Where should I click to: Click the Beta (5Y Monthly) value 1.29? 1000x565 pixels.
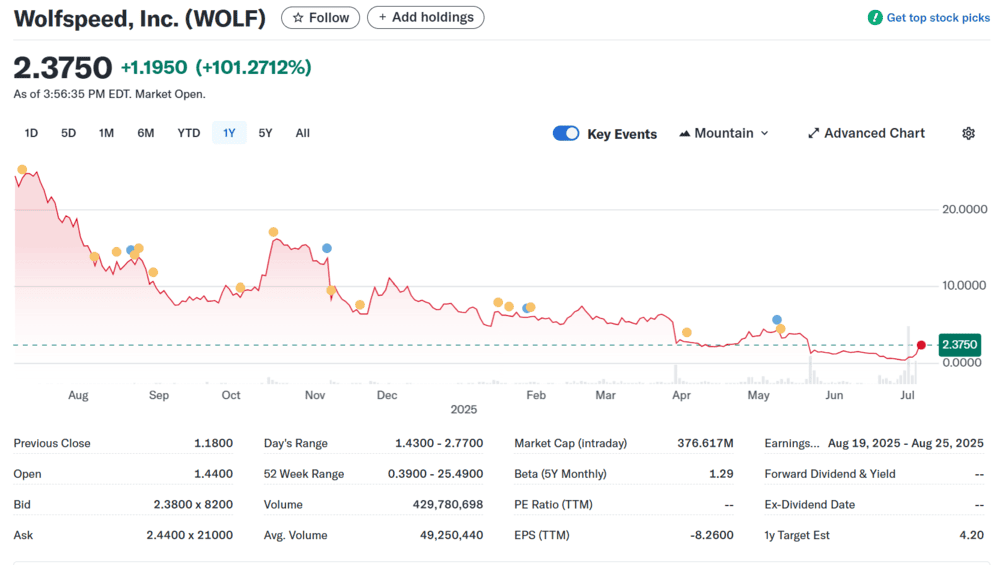click(721, 474)
